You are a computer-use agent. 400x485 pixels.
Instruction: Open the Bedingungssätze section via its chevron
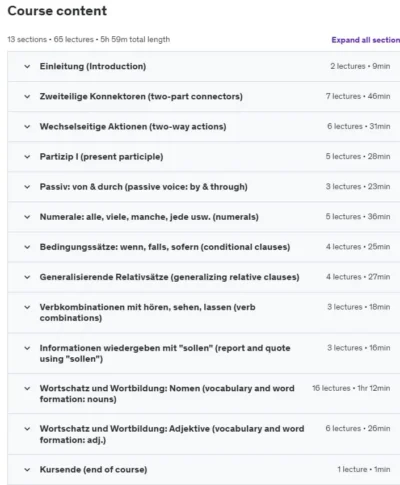point(27,247)
